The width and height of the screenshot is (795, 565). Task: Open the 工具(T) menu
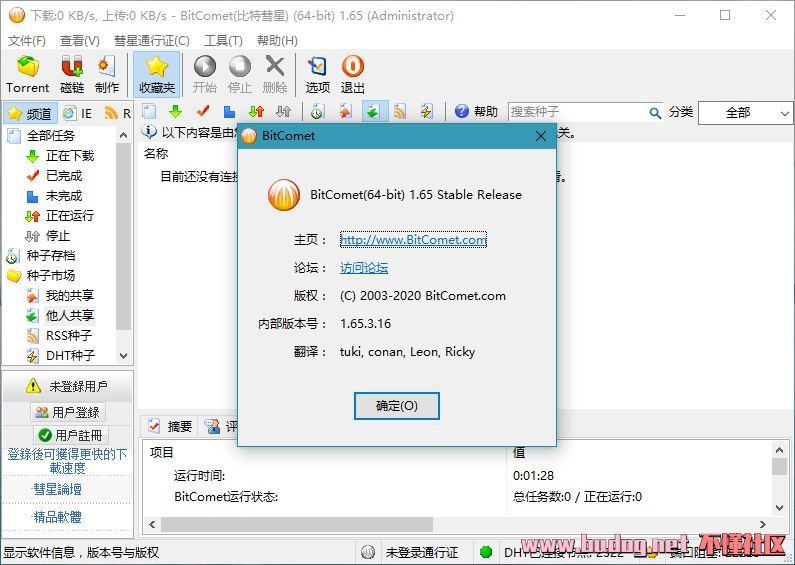point(223,41)
